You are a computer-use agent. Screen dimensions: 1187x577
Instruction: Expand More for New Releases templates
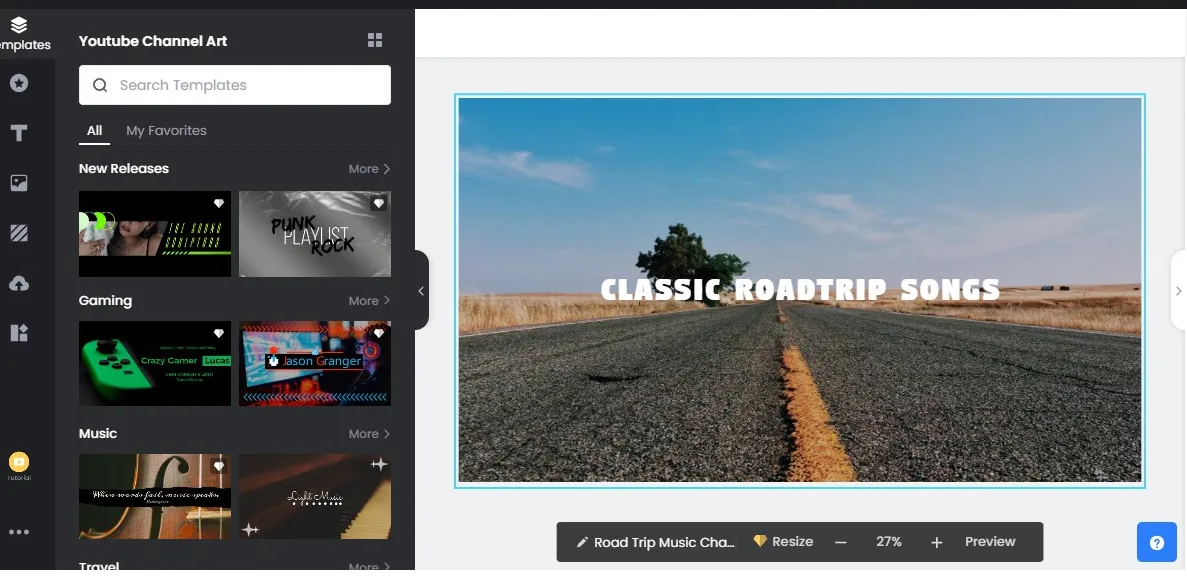pos(369,169)
